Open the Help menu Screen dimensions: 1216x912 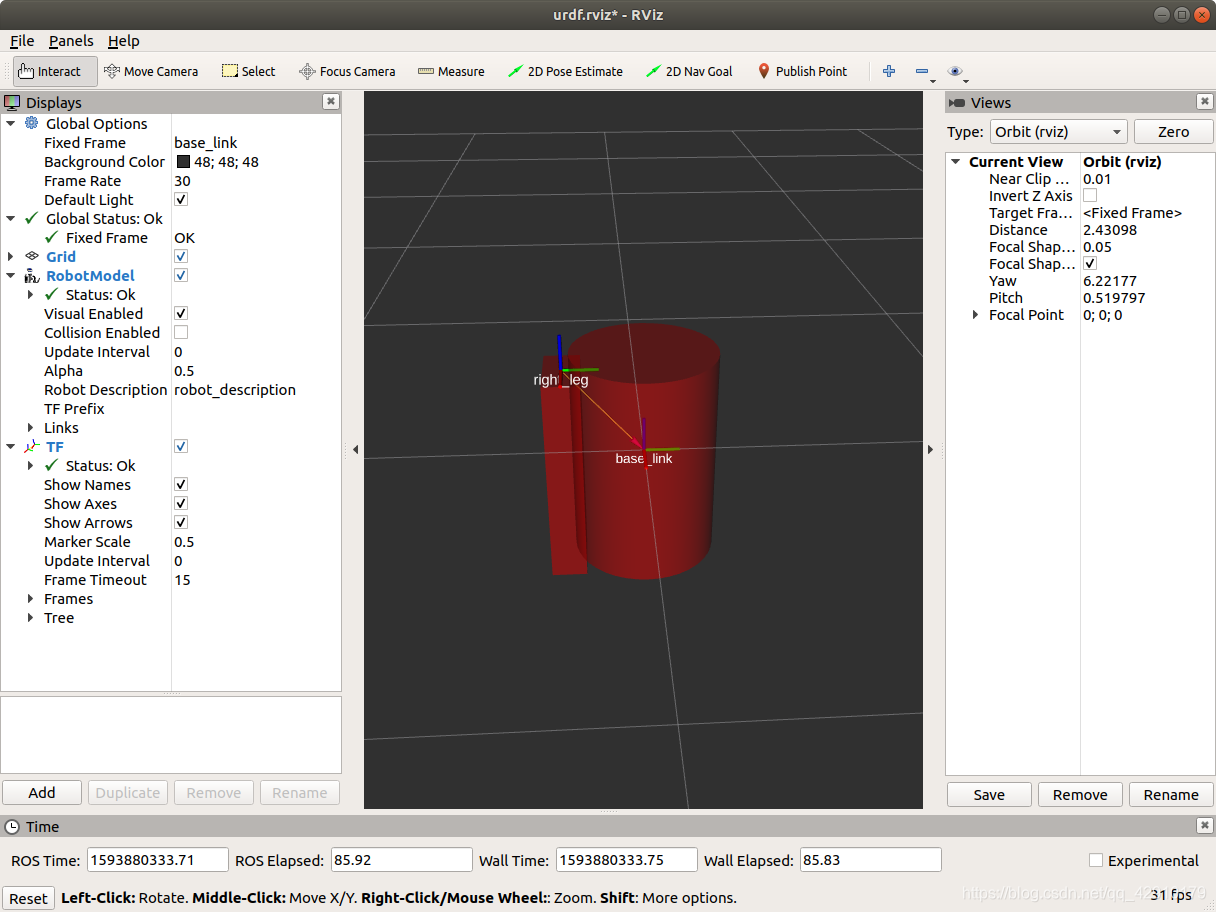[x=124, y=41]
